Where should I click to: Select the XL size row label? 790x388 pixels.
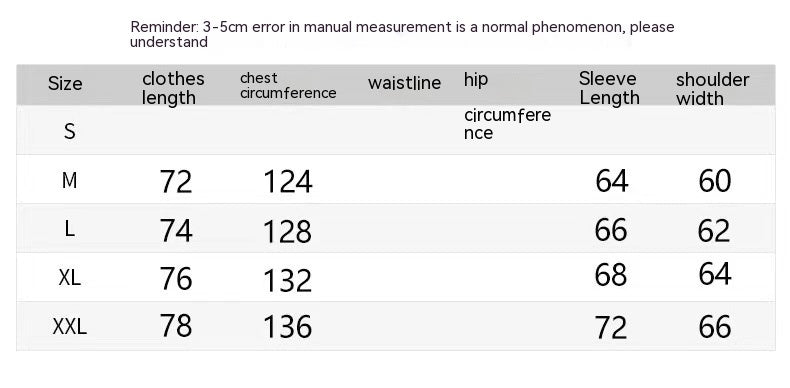point(70,277)
